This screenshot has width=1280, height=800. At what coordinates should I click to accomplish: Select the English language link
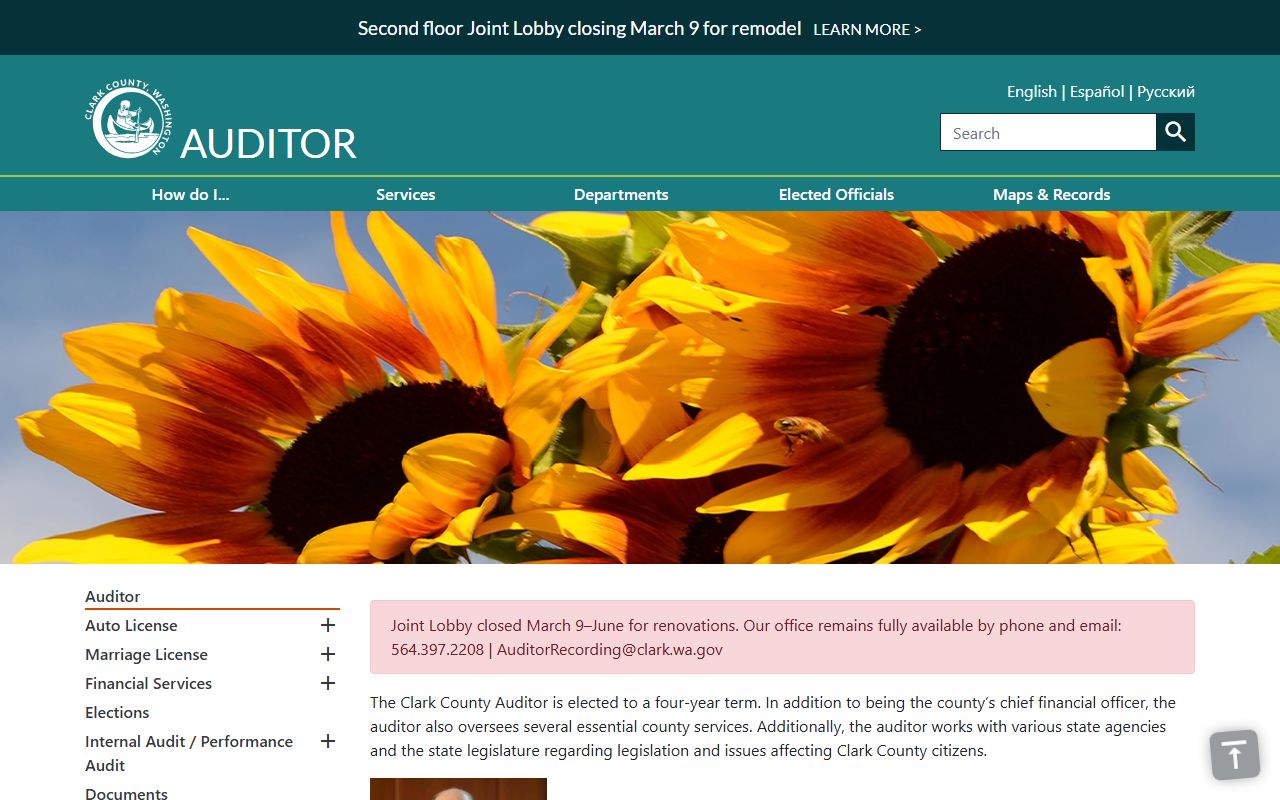tap(1031, 91)
